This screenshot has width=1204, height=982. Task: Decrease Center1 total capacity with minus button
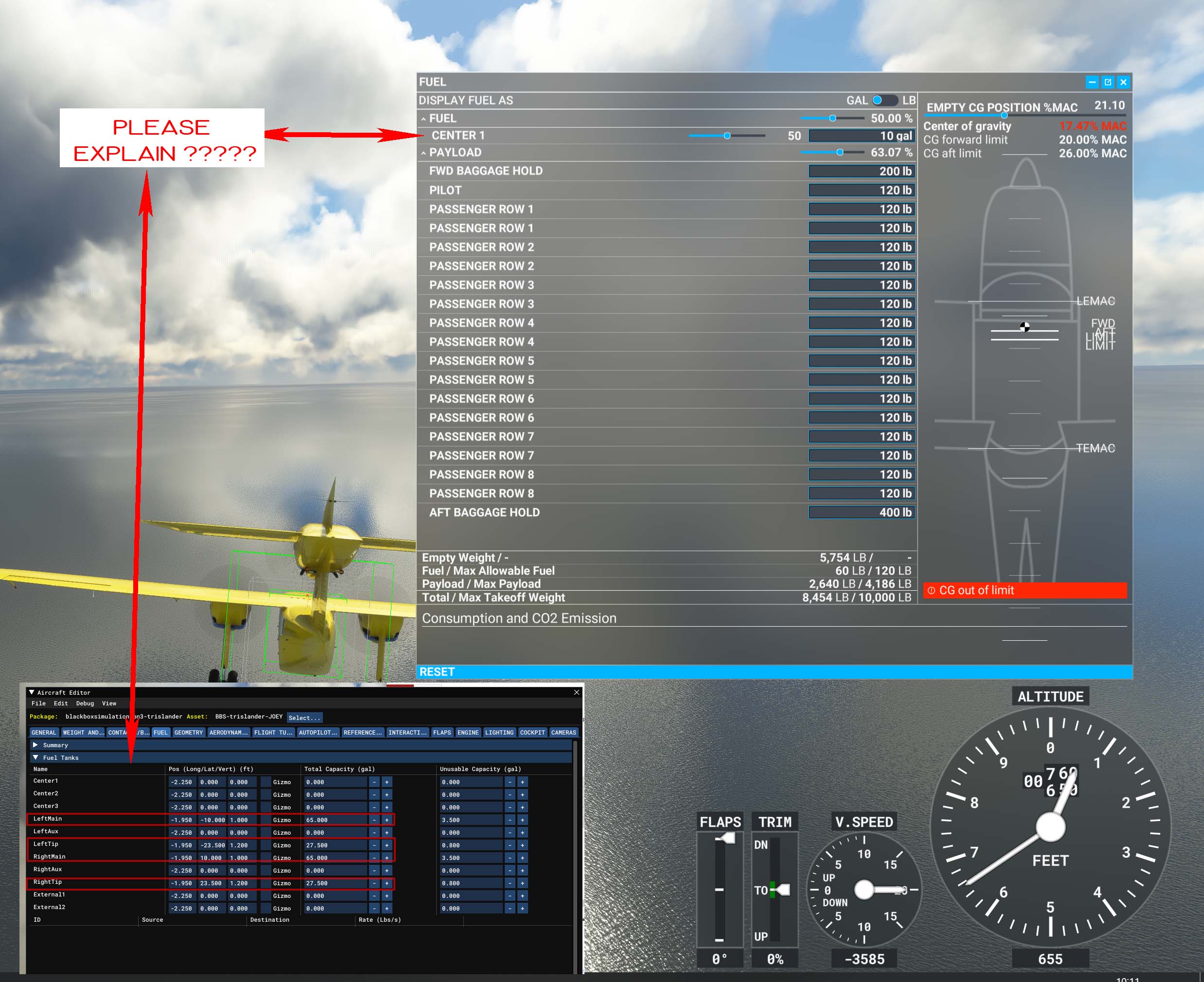pos(374,782)
